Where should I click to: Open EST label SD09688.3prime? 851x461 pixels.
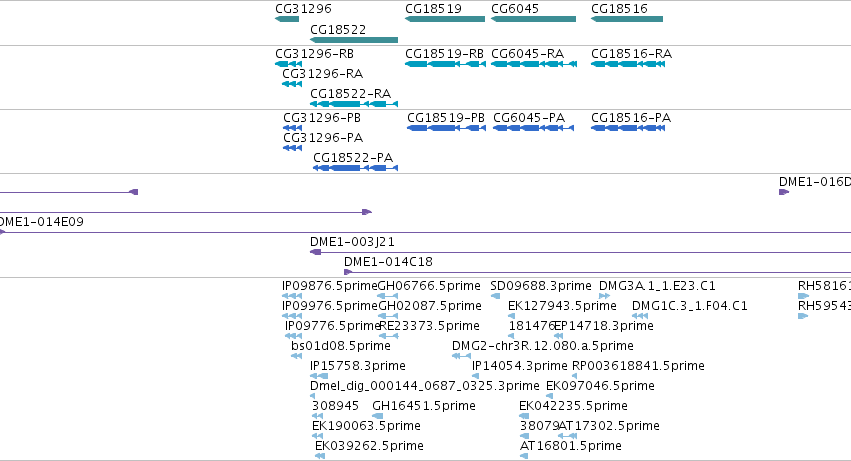click(x=541, y=286)
